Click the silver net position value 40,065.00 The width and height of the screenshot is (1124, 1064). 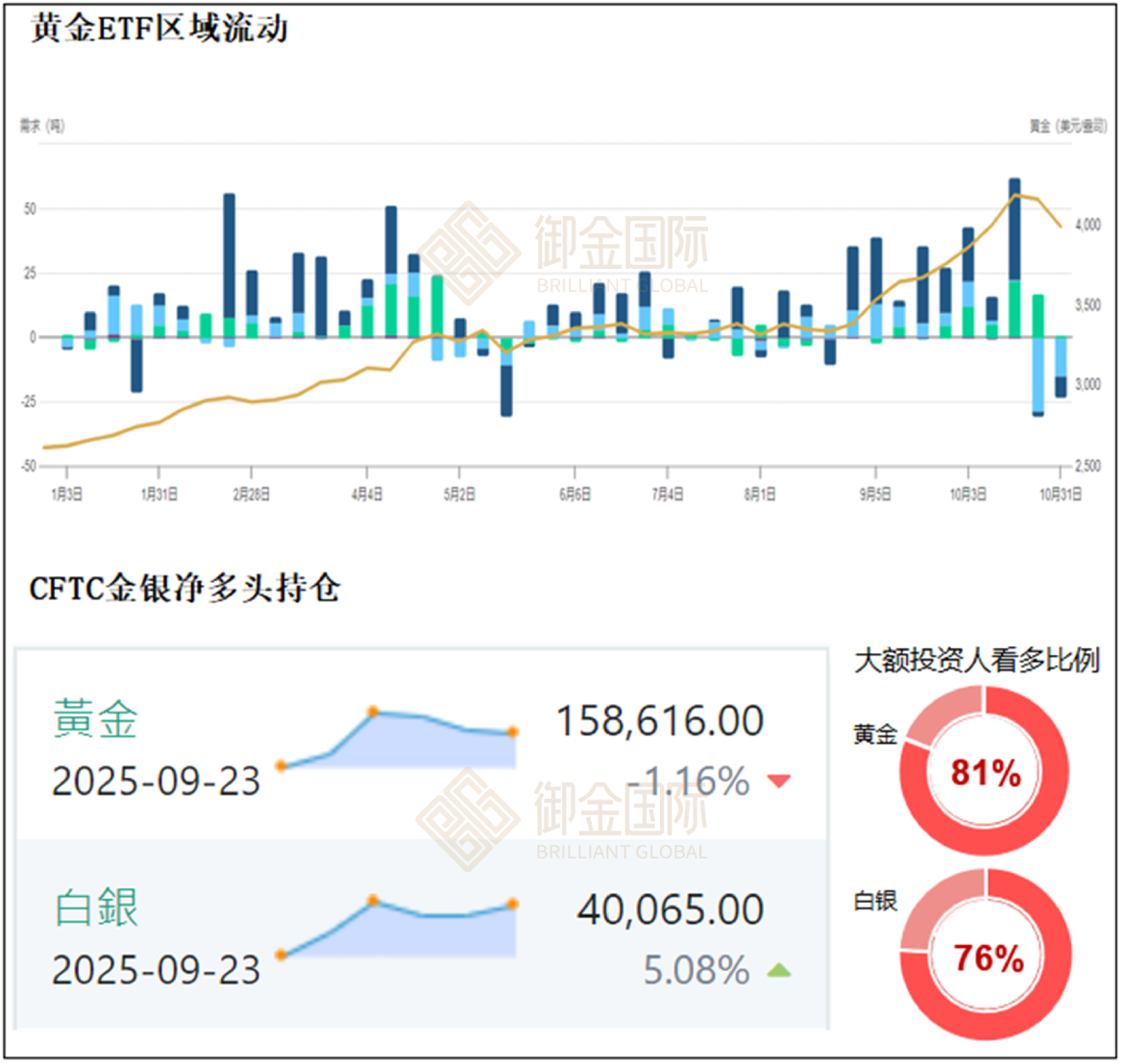(671, 909)
